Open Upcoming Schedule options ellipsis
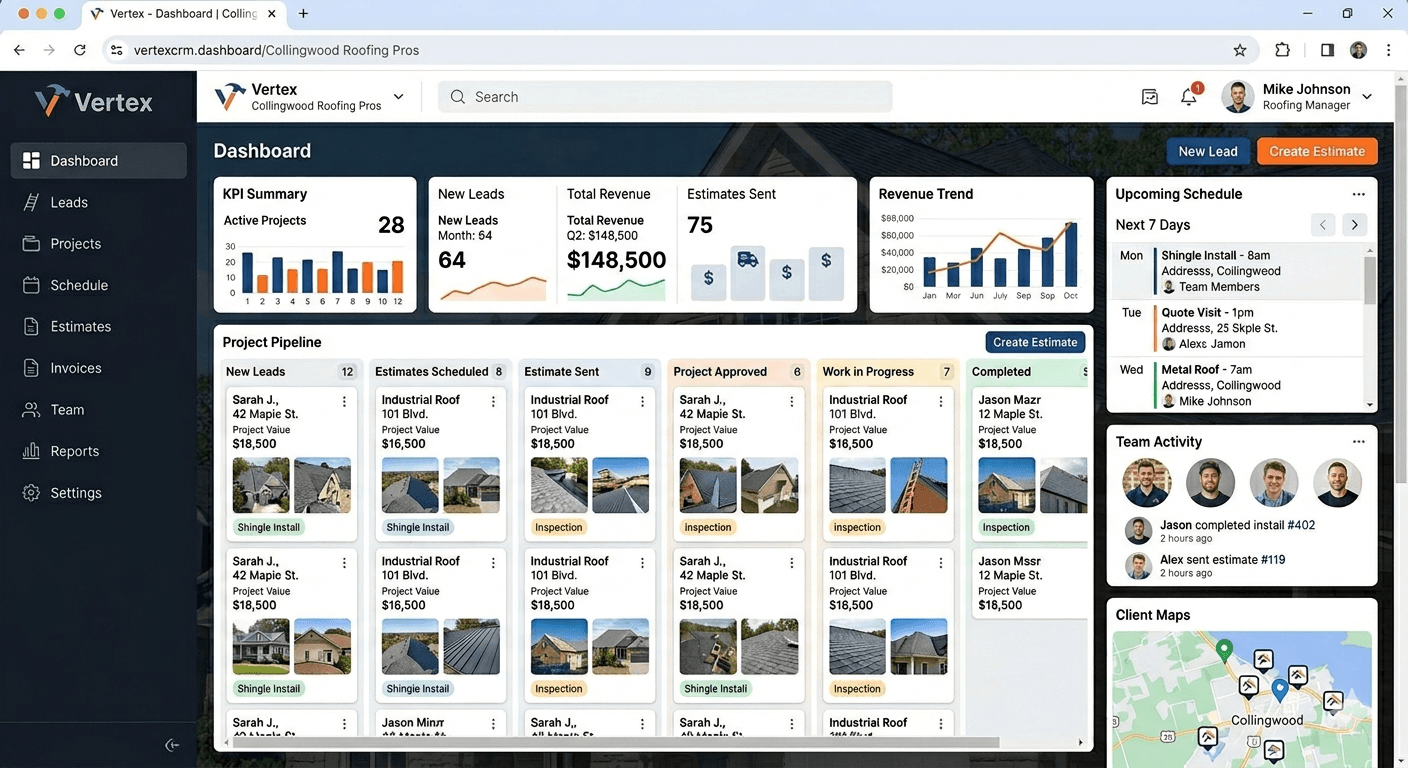 click(x=1358, y=194)
